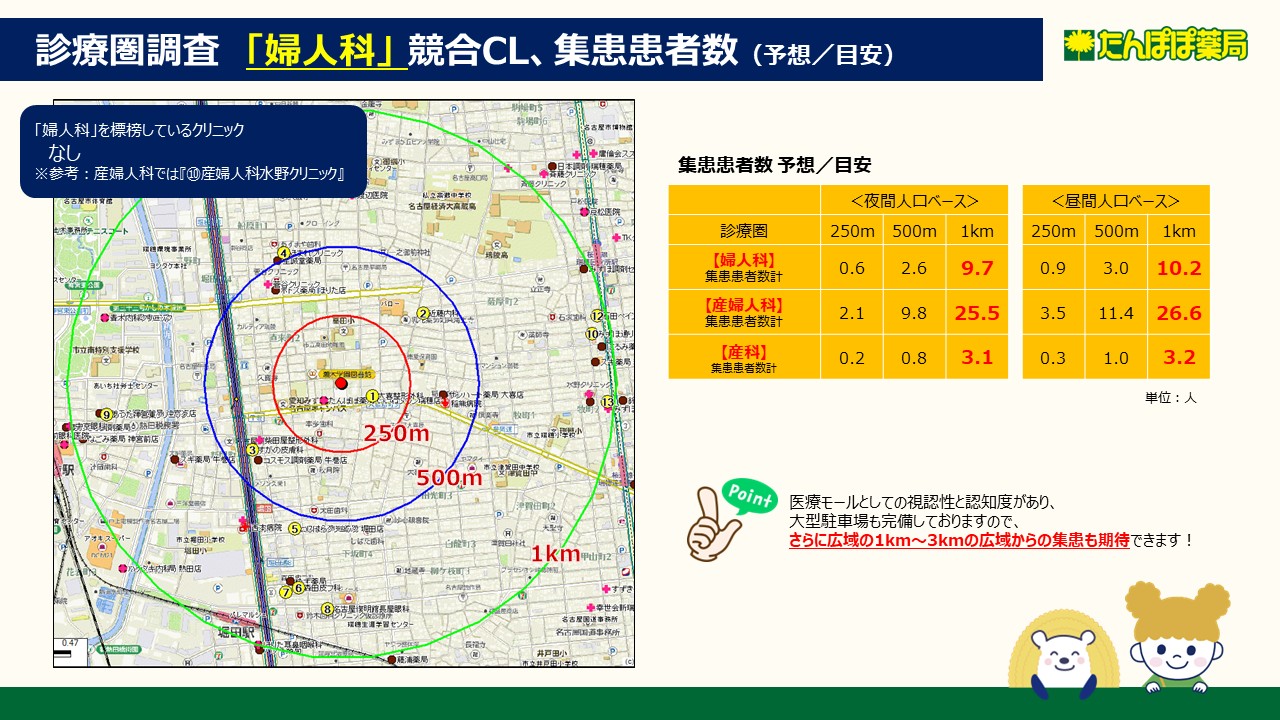
Task: Click the underlined 「婦人科」 title text
Action: tap(327, 50)
